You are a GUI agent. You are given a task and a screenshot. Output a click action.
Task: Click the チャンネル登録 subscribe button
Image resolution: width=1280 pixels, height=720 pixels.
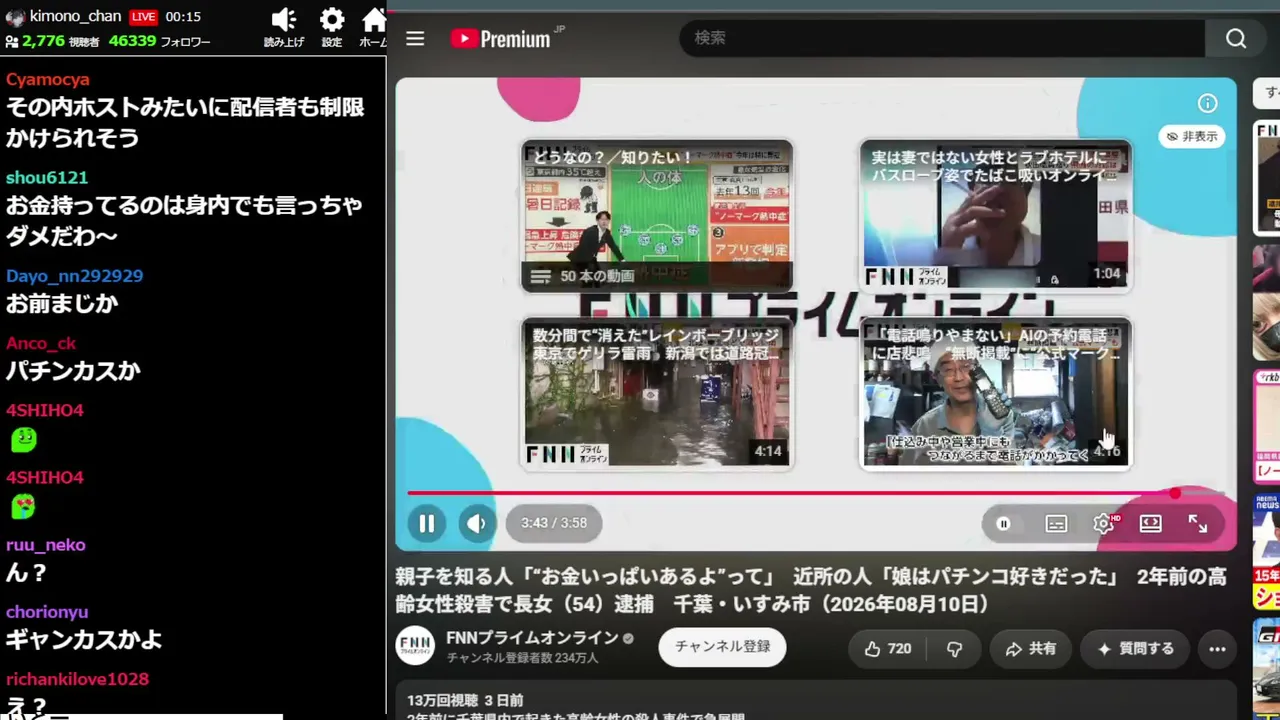click(722, 647)
